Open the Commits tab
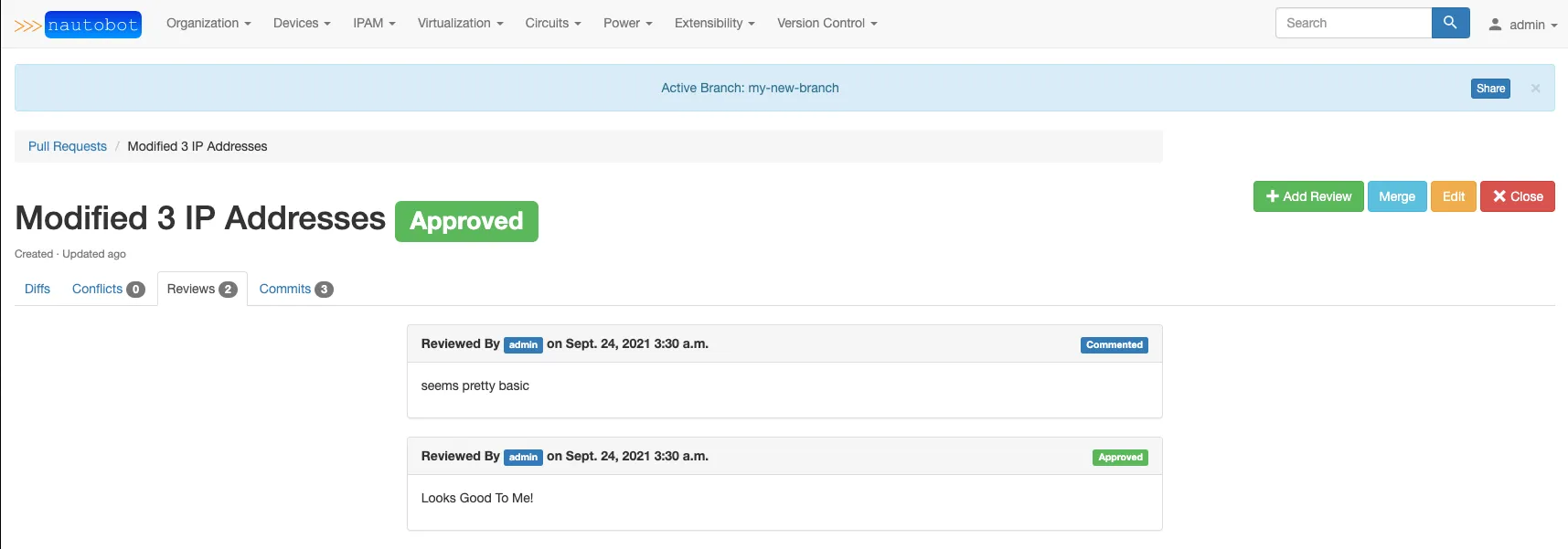This screenshot has width=1568, height=549. (x=295, y=289)
